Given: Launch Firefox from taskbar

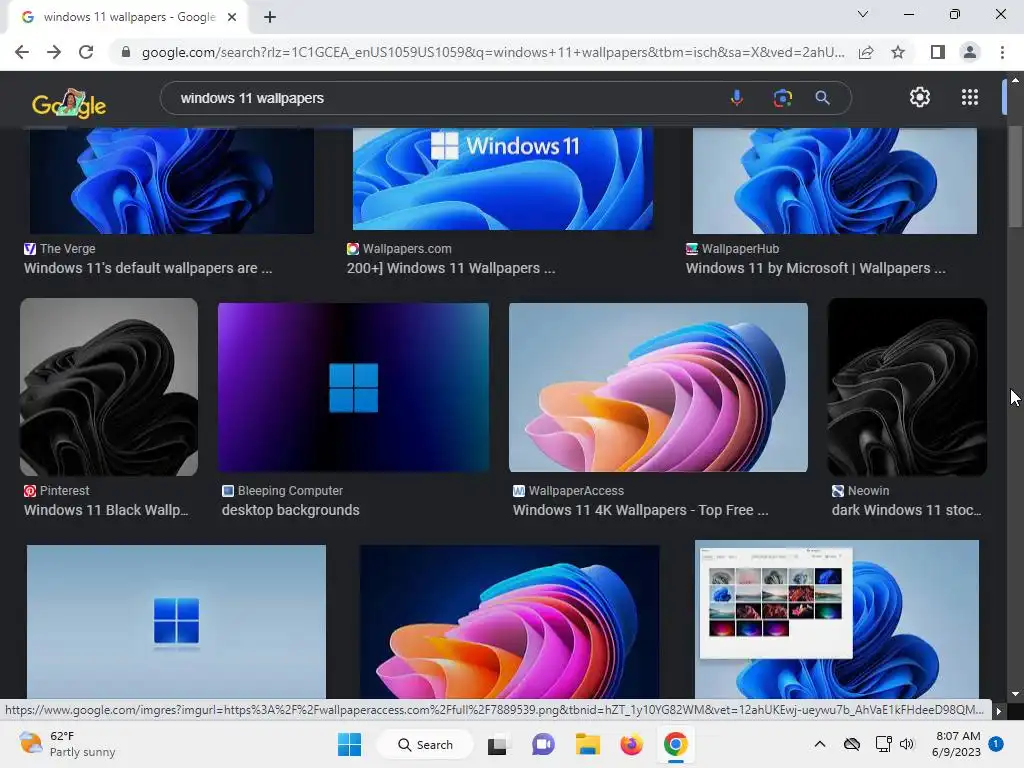Looking at the screenshot, I should (632, 744).
